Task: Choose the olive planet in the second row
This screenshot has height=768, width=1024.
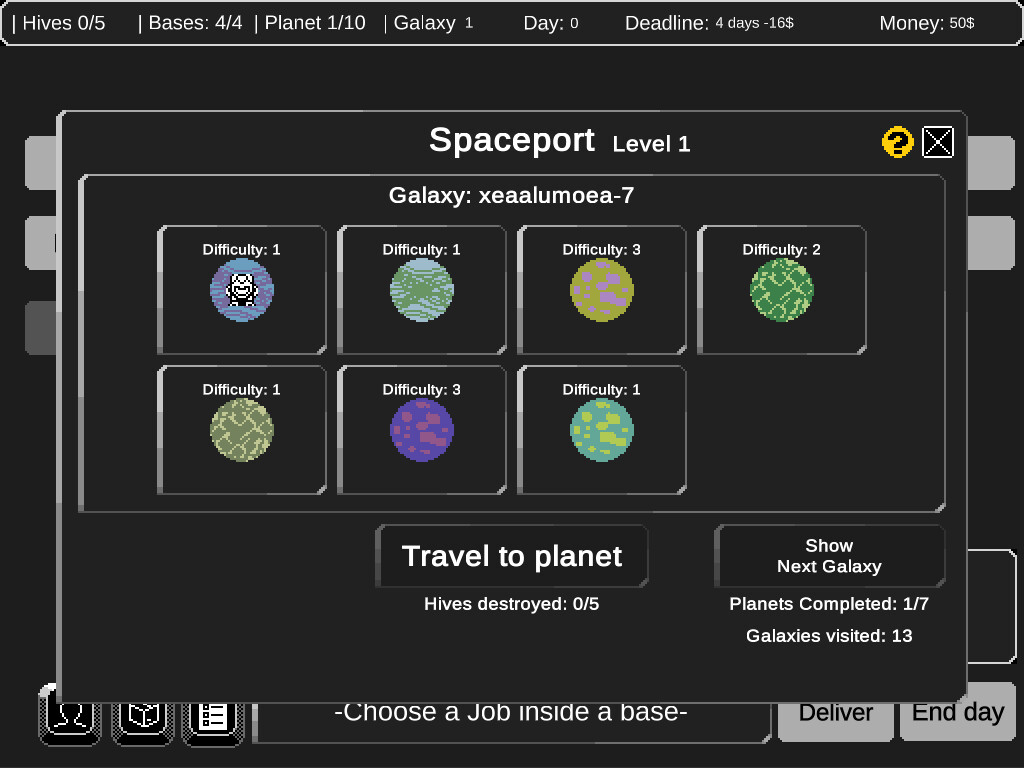Action: pyautogui.click(x=241, y=430)
